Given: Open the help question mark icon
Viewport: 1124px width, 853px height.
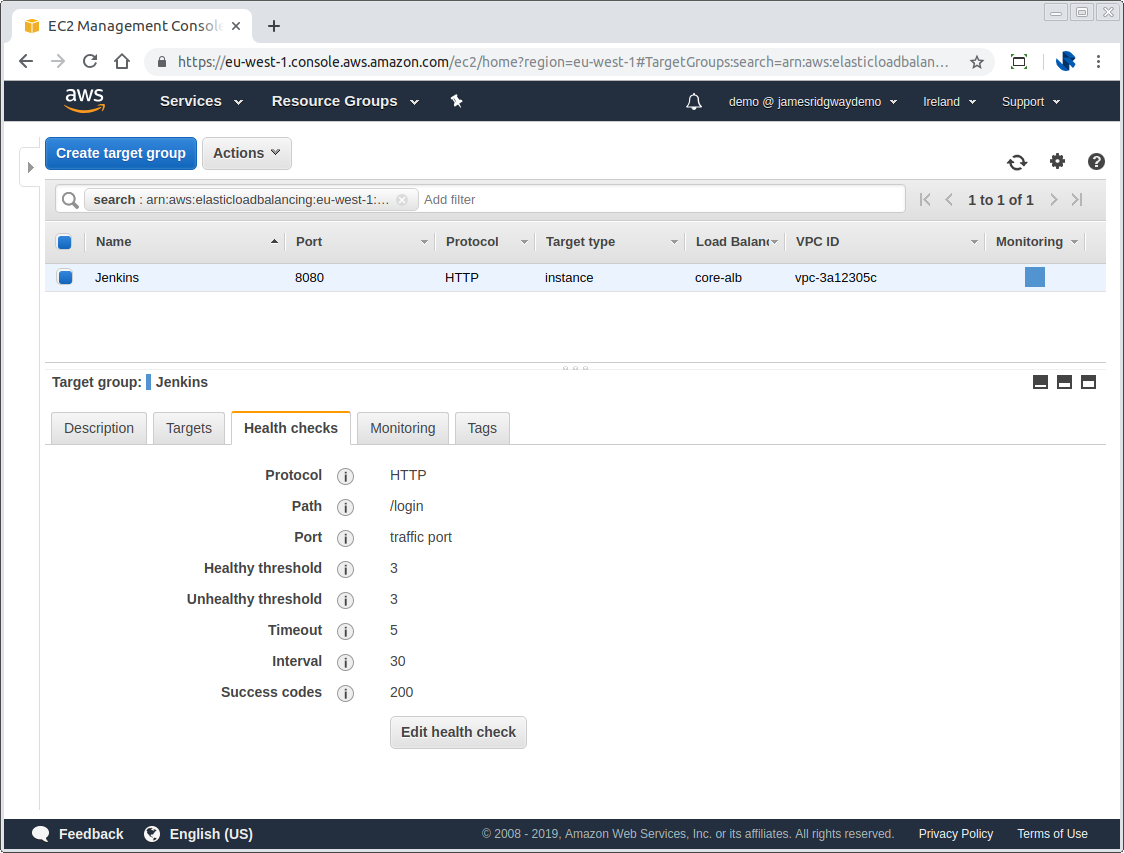Looking at the screenshot, I should (x=1095, y=161).
